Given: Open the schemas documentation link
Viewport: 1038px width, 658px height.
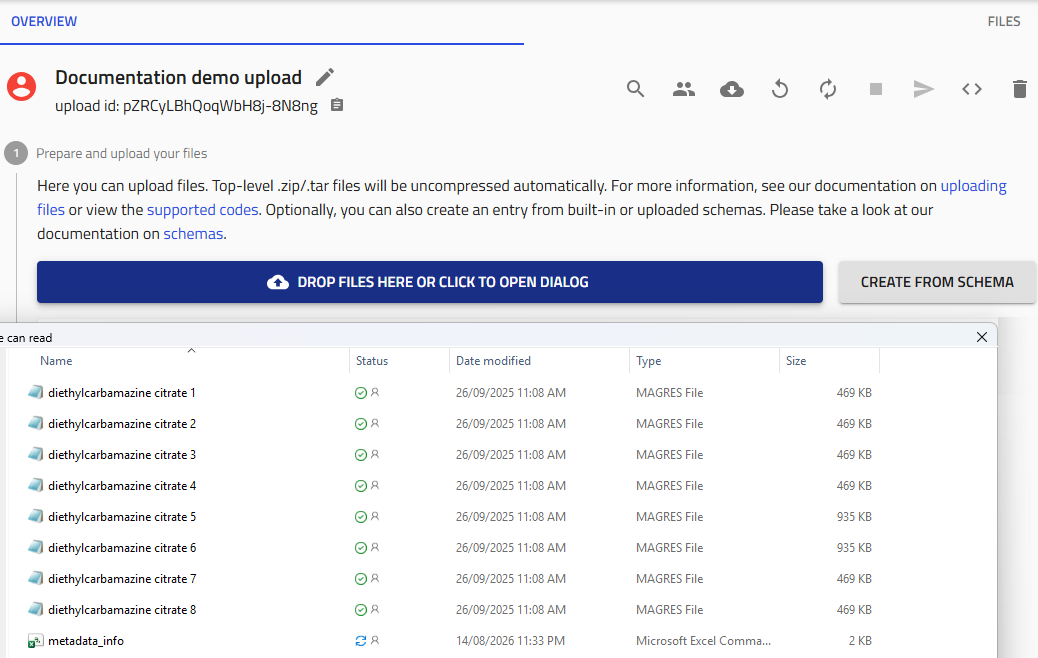Looking at the screenshot, I should (193, 234).
